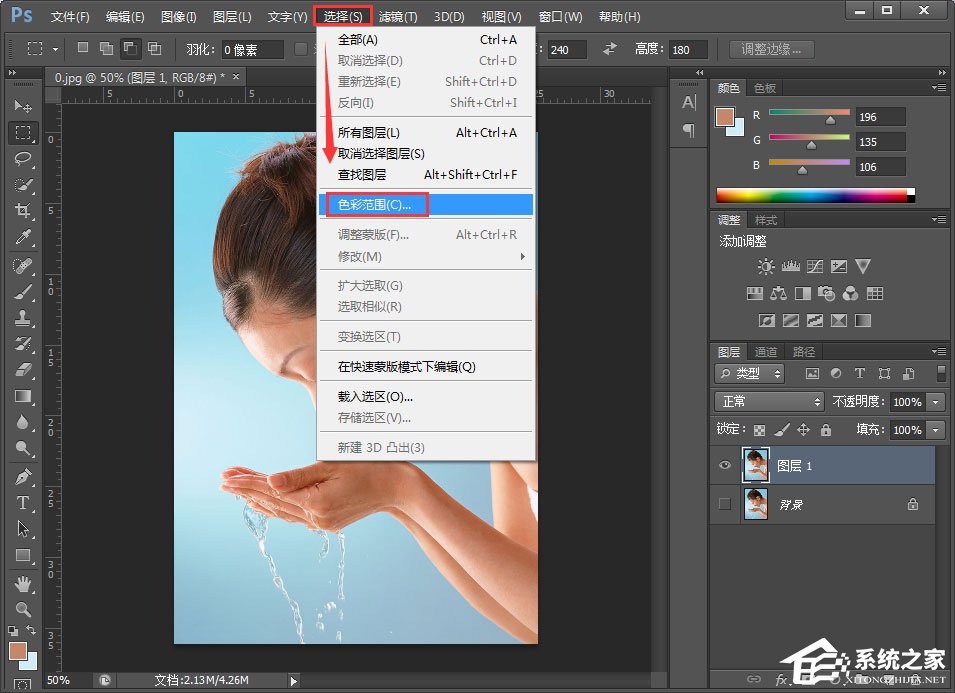Select the Move tool in the toolbar
Viewport: 955px width, 693px height.
(x=22, y=106)
